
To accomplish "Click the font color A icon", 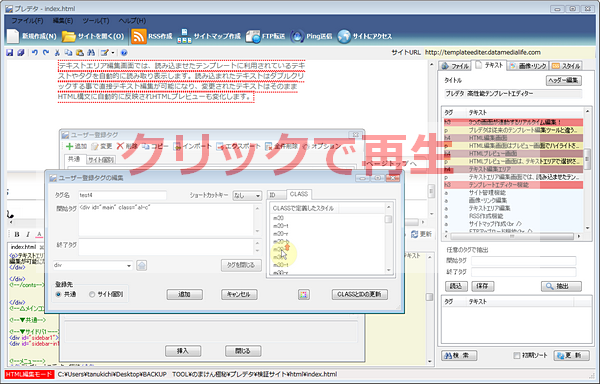I will coord(39,234).
